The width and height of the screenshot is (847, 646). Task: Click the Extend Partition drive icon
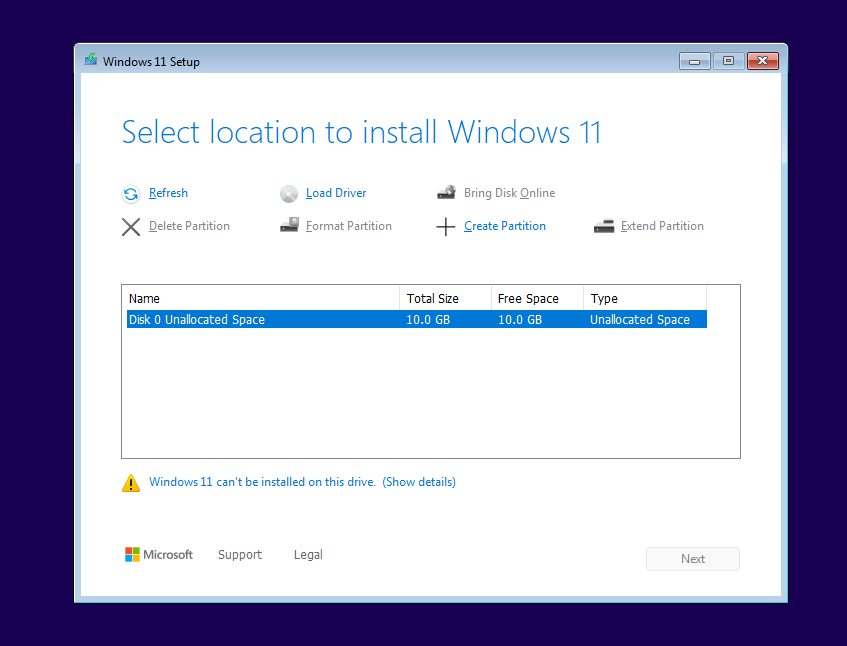pos(603,226)
